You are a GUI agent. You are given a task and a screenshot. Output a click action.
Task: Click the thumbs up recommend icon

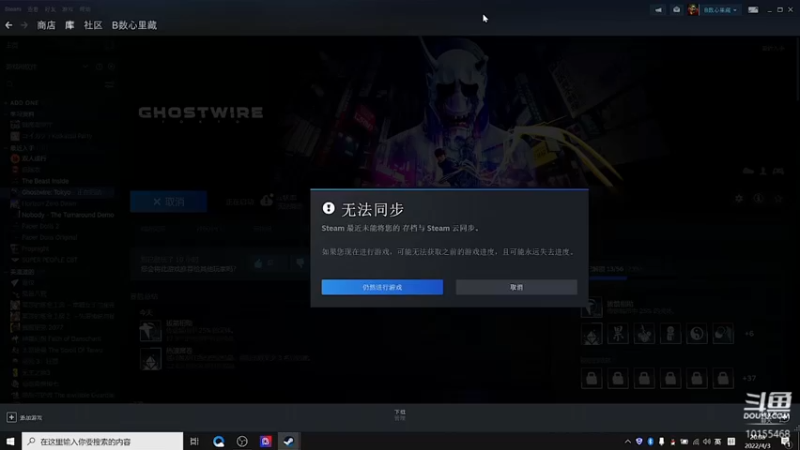tap(258, 263)
